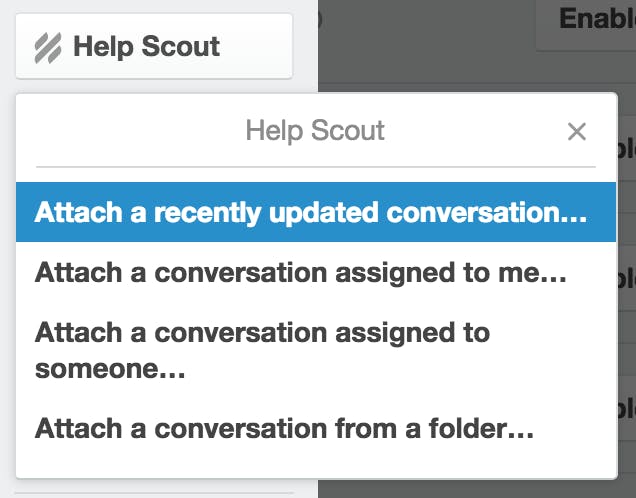Click sidebar area above the Help Scout button

point(150,6)
